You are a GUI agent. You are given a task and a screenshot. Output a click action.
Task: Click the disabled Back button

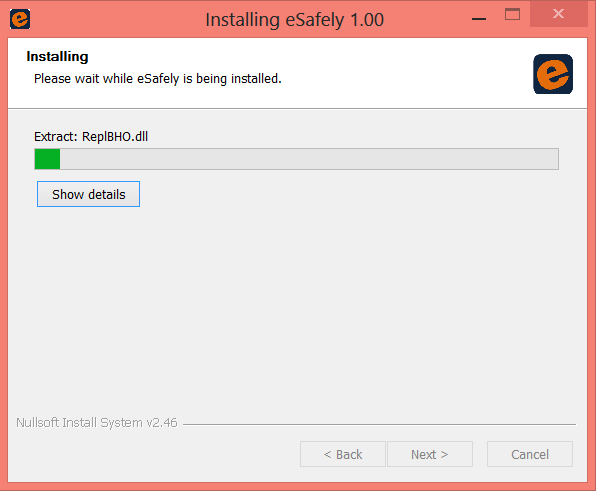tap(343, 454)
